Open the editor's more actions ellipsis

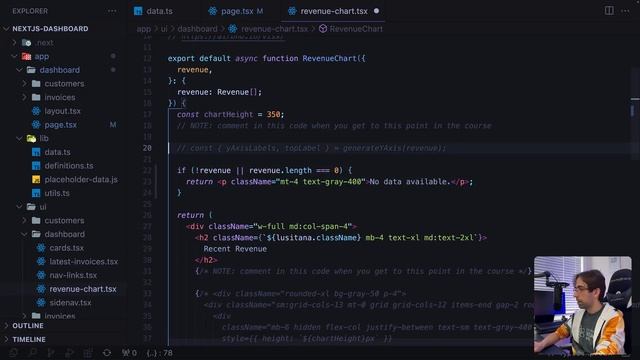tap(625, 11)
